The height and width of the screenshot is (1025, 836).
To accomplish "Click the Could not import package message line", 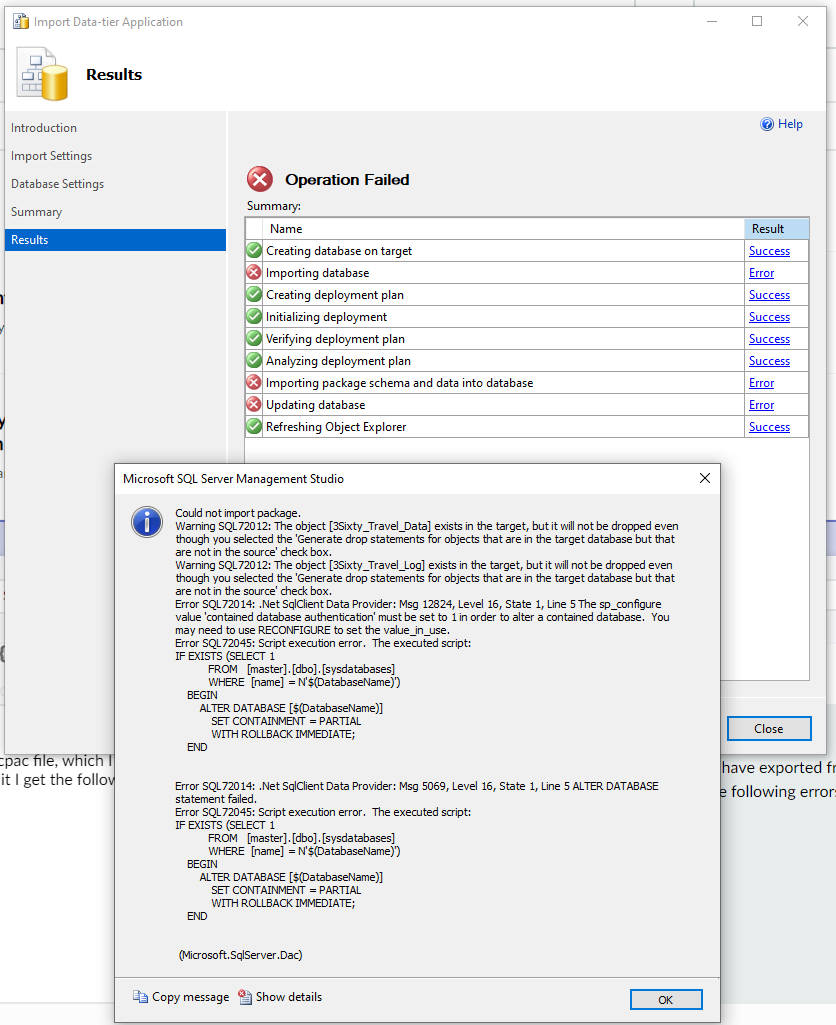I will pos(238,513).
